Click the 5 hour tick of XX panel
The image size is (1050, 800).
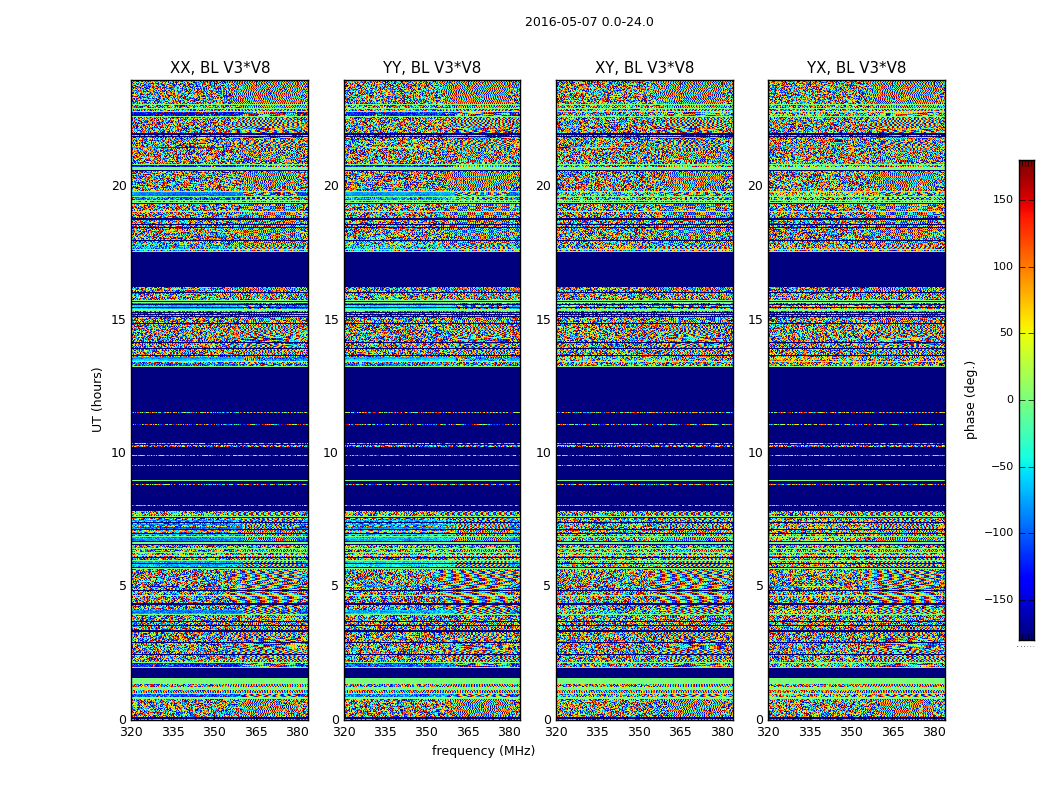click(123, 586)
